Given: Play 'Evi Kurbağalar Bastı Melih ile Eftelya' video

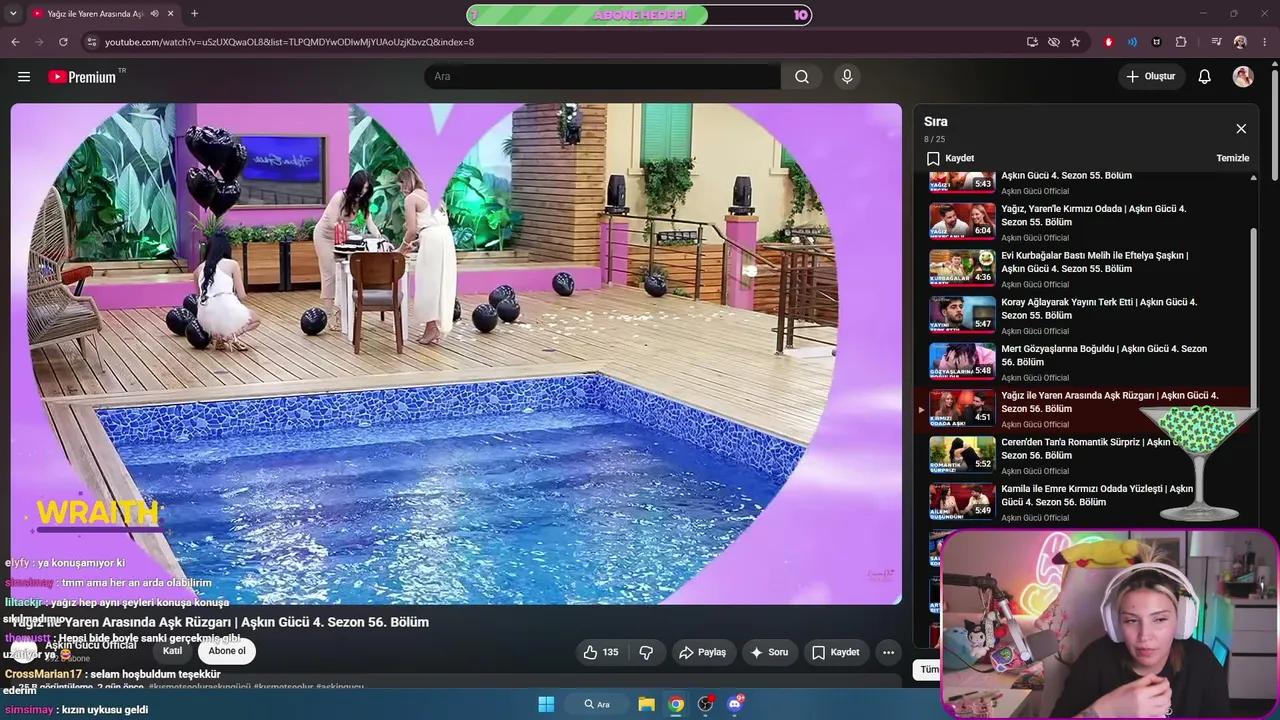Looking at the screenshot, I should [1094, 262].
